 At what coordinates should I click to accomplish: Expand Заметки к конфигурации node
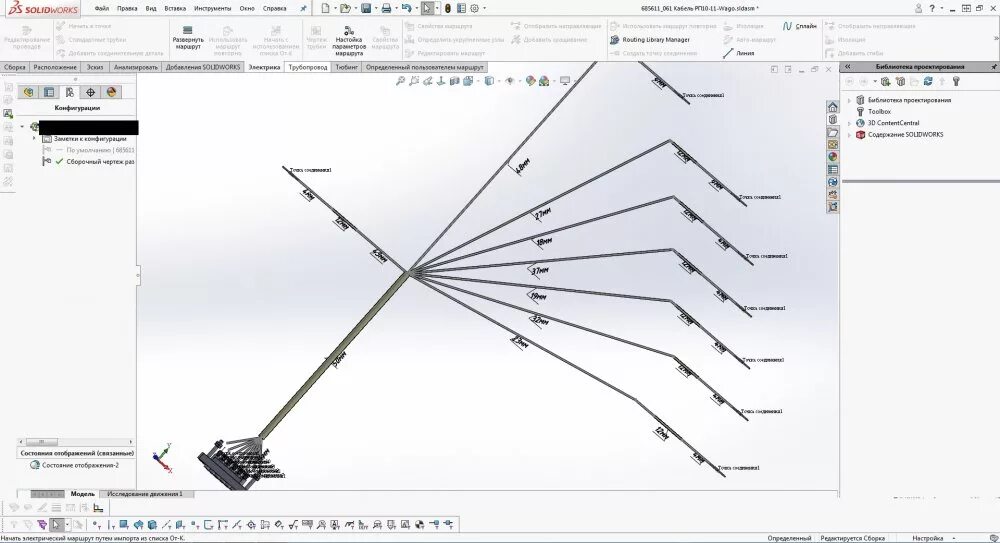[x=34, y=138]
